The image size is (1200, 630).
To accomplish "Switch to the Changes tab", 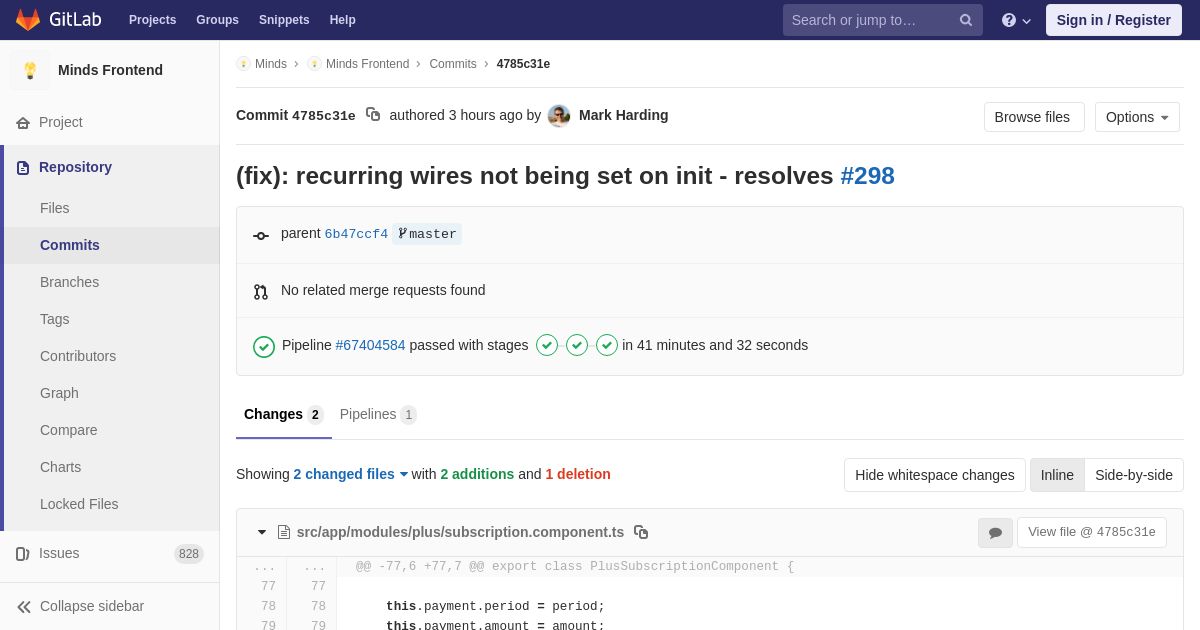I will (284, 415).
